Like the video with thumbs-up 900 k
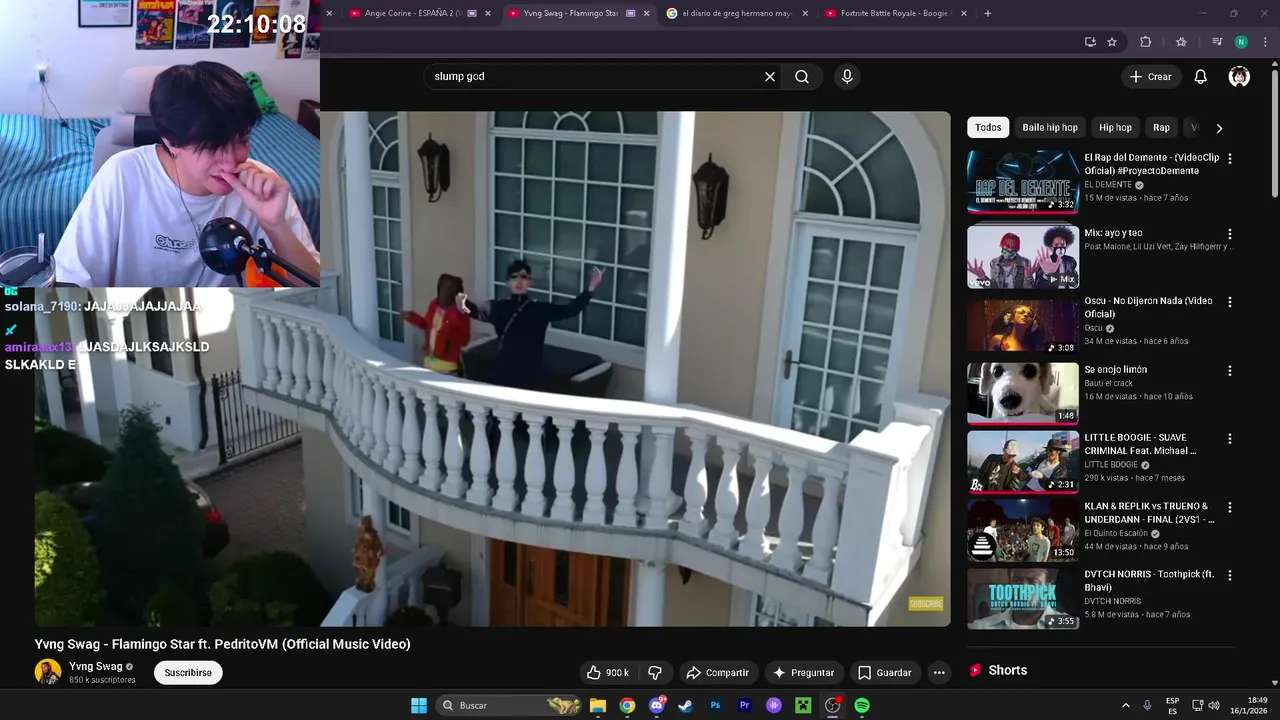 point(608,673)
